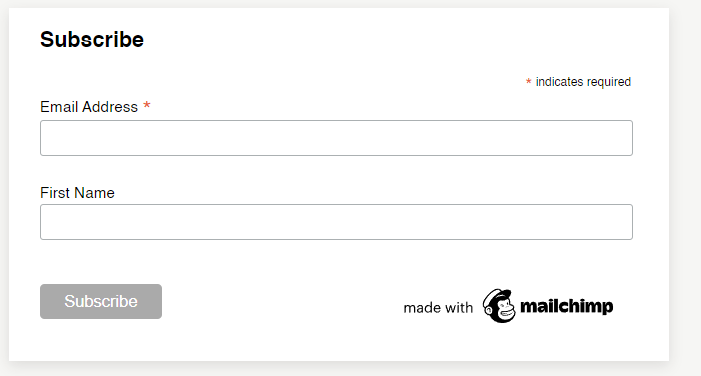Click the 'indicates required' note text

583,82
